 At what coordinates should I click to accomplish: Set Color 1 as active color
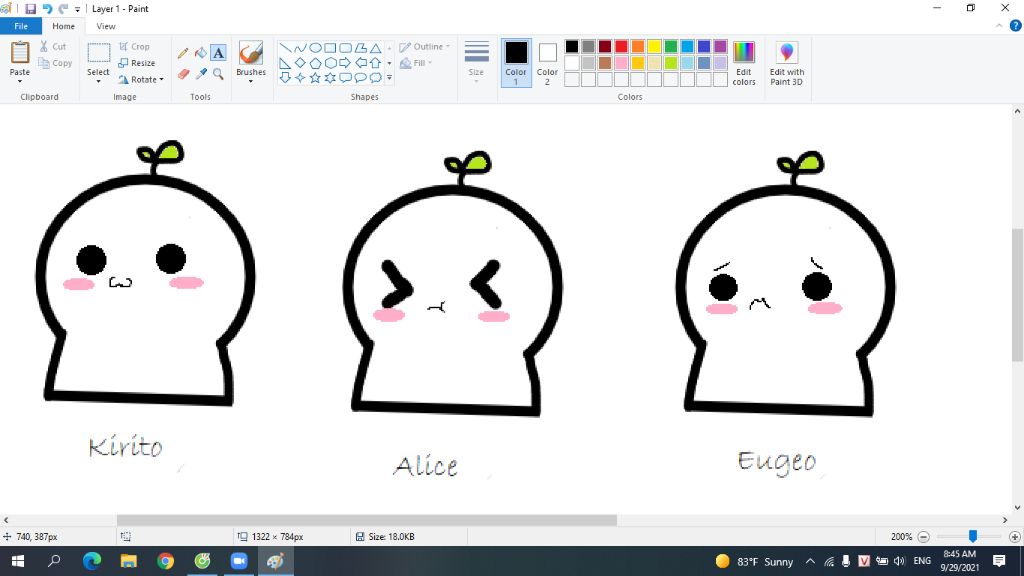[x=516, y=63]
